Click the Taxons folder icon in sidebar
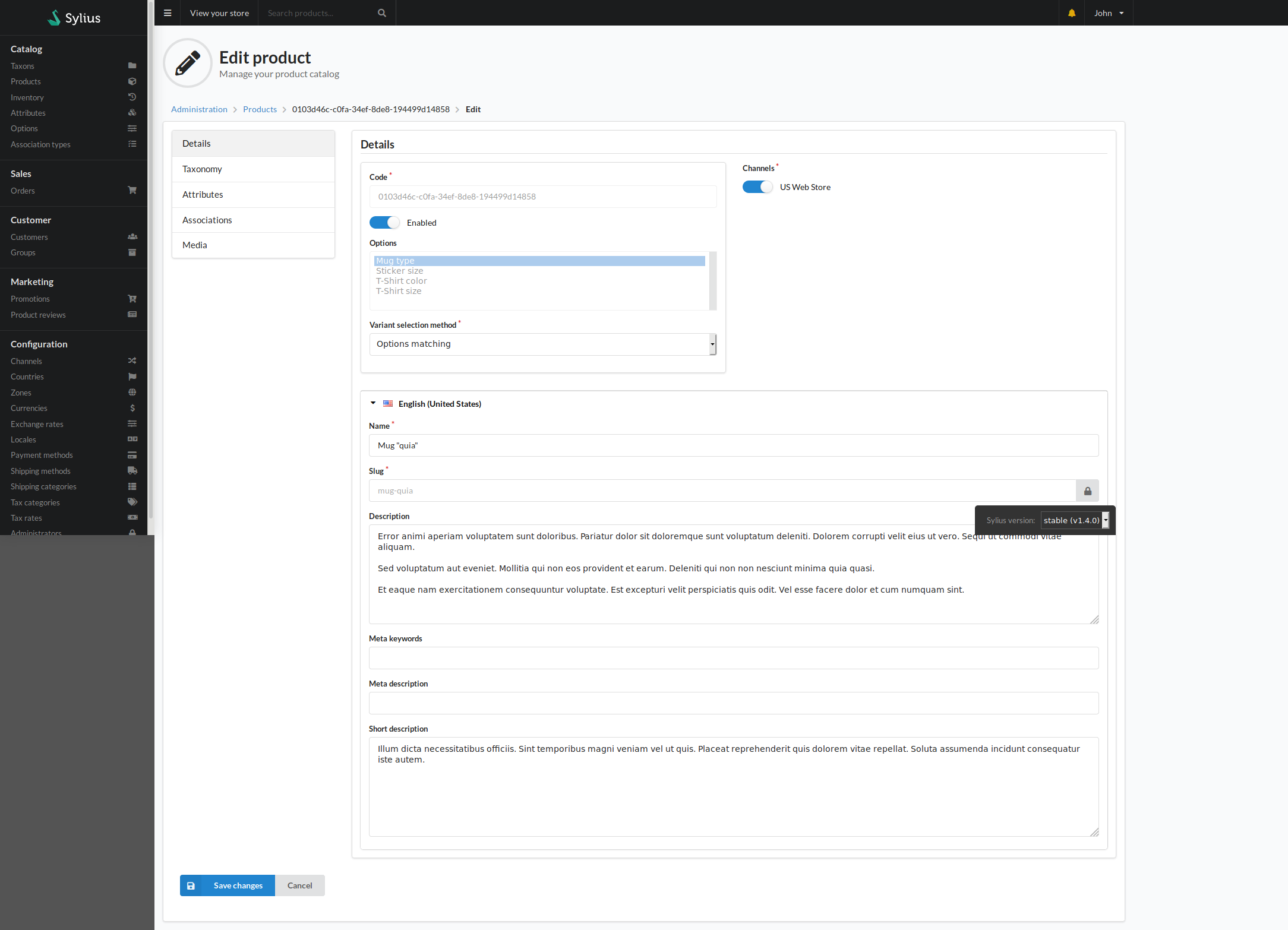Screen dimensions: 1288x930 [132, 66]
